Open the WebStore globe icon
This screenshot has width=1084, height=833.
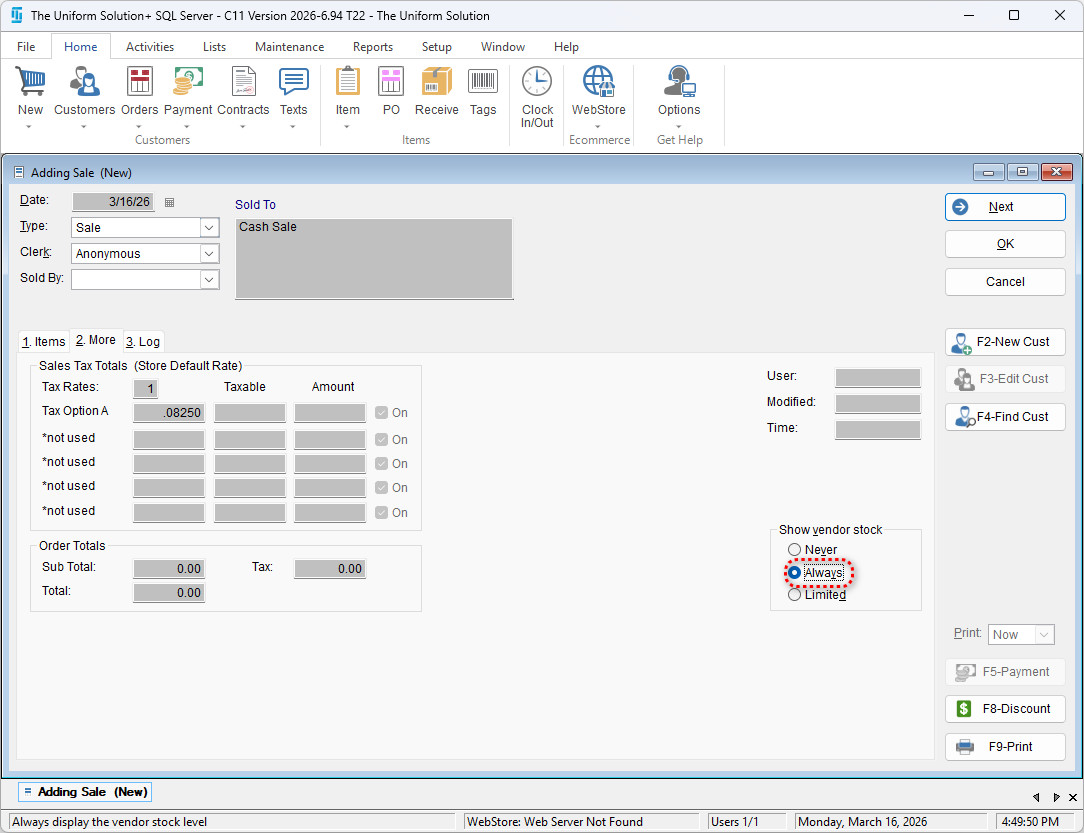pos(598,84)
